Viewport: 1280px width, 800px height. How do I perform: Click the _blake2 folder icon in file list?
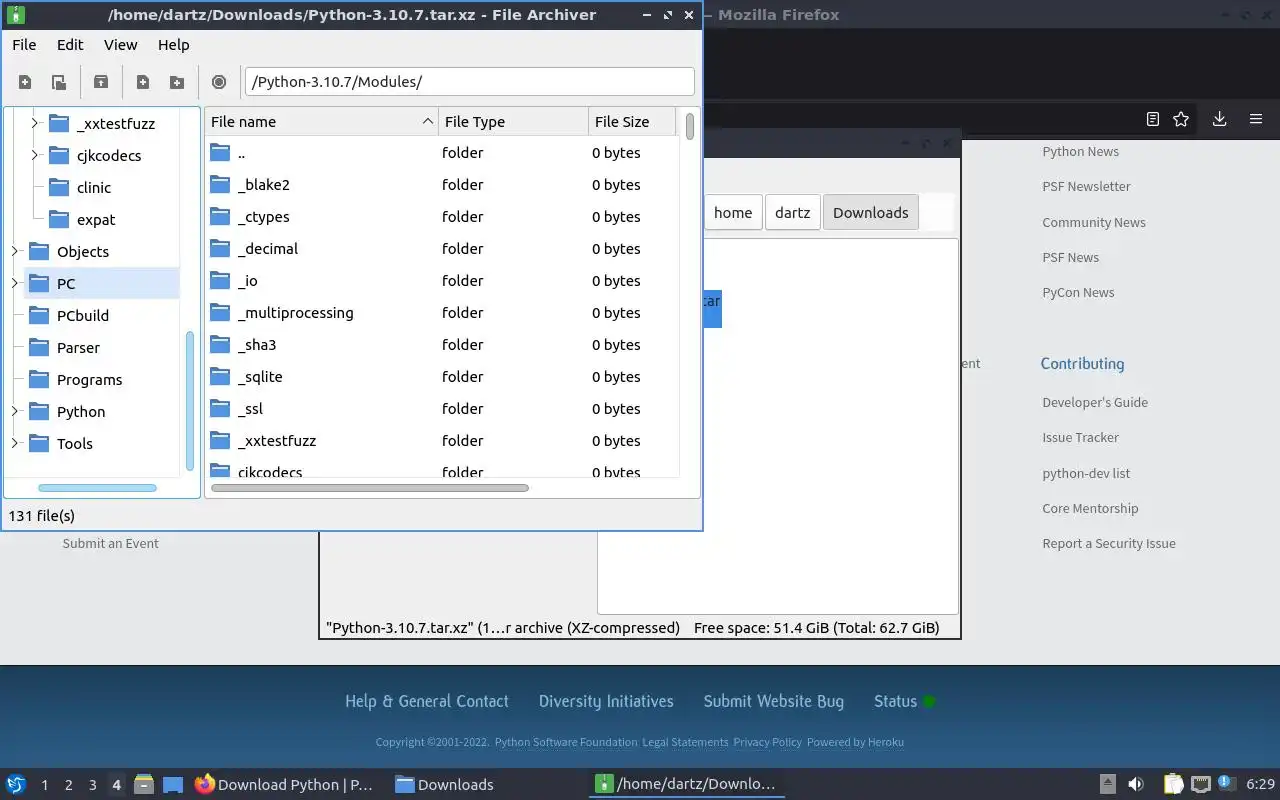tap(220, 185)
